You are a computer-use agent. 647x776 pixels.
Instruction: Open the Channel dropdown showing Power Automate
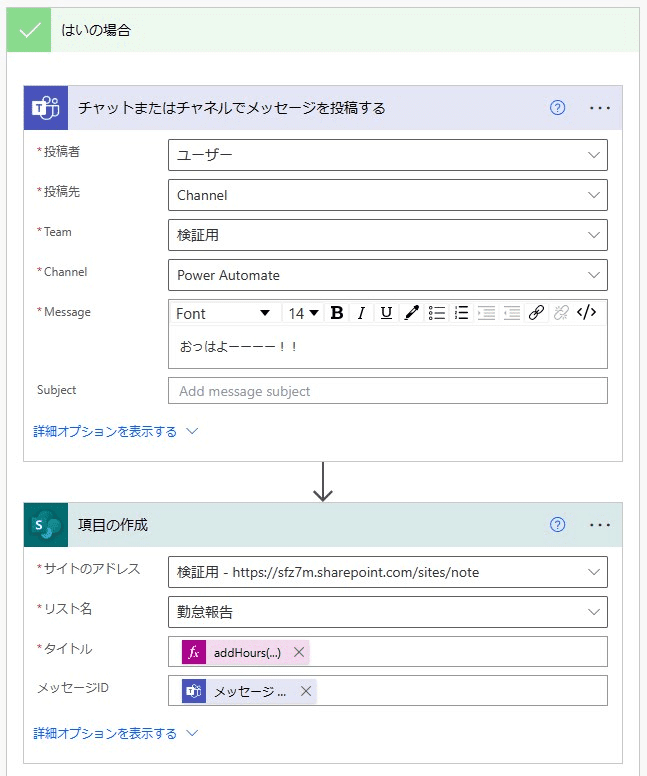pyautogui.click(x=388, y=275)
